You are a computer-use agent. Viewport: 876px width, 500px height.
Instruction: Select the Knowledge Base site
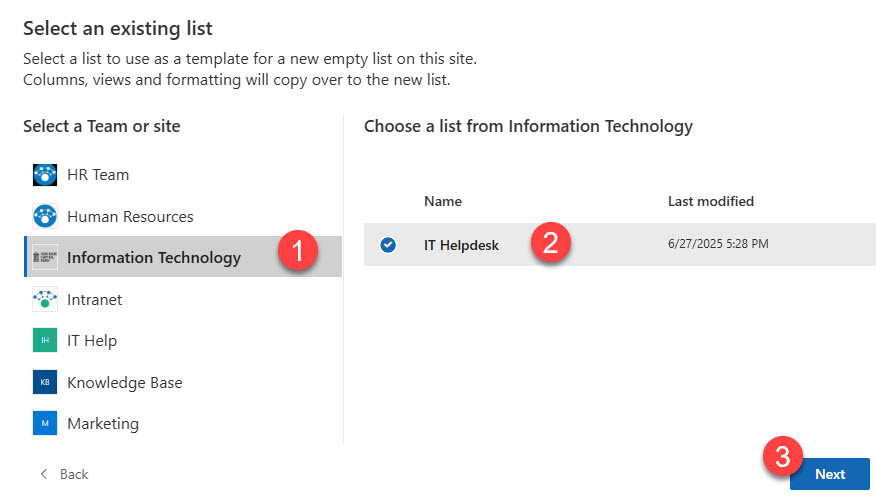[125, 382]
